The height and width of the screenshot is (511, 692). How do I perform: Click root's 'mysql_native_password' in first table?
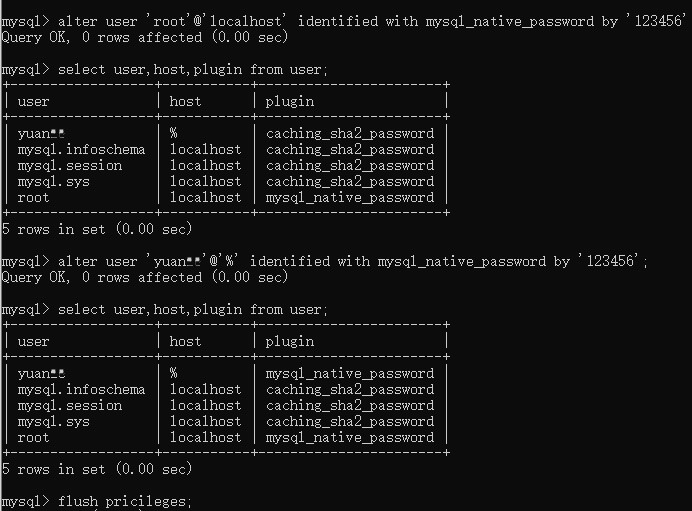[350, 198]
